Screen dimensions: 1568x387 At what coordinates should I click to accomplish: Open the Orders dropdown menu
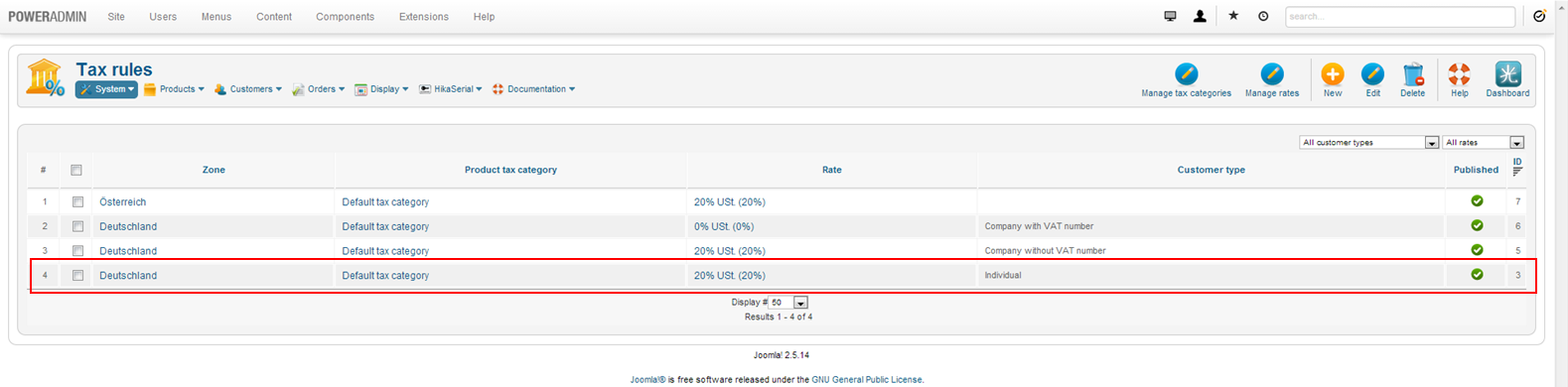coord(318,89)
